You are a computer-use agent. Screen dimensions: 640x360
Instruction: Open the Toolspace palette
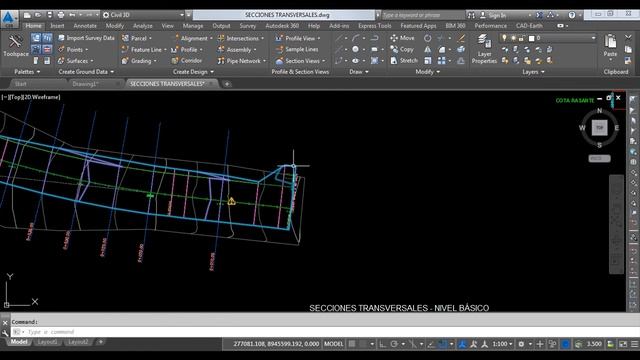(x=15, y=46)
